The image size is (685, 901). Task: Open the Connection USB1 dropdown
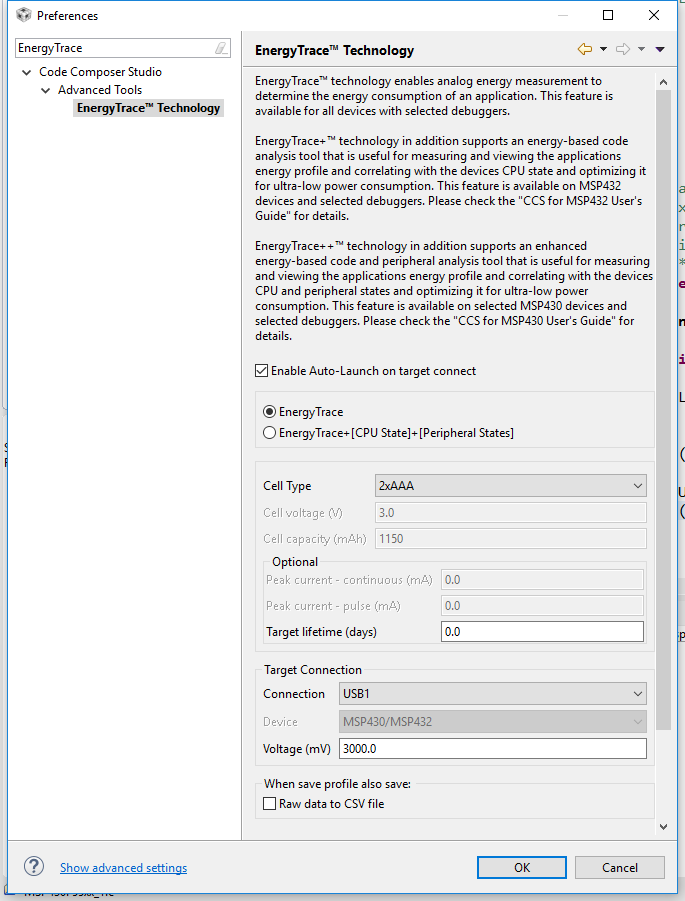tap(492, 694)
